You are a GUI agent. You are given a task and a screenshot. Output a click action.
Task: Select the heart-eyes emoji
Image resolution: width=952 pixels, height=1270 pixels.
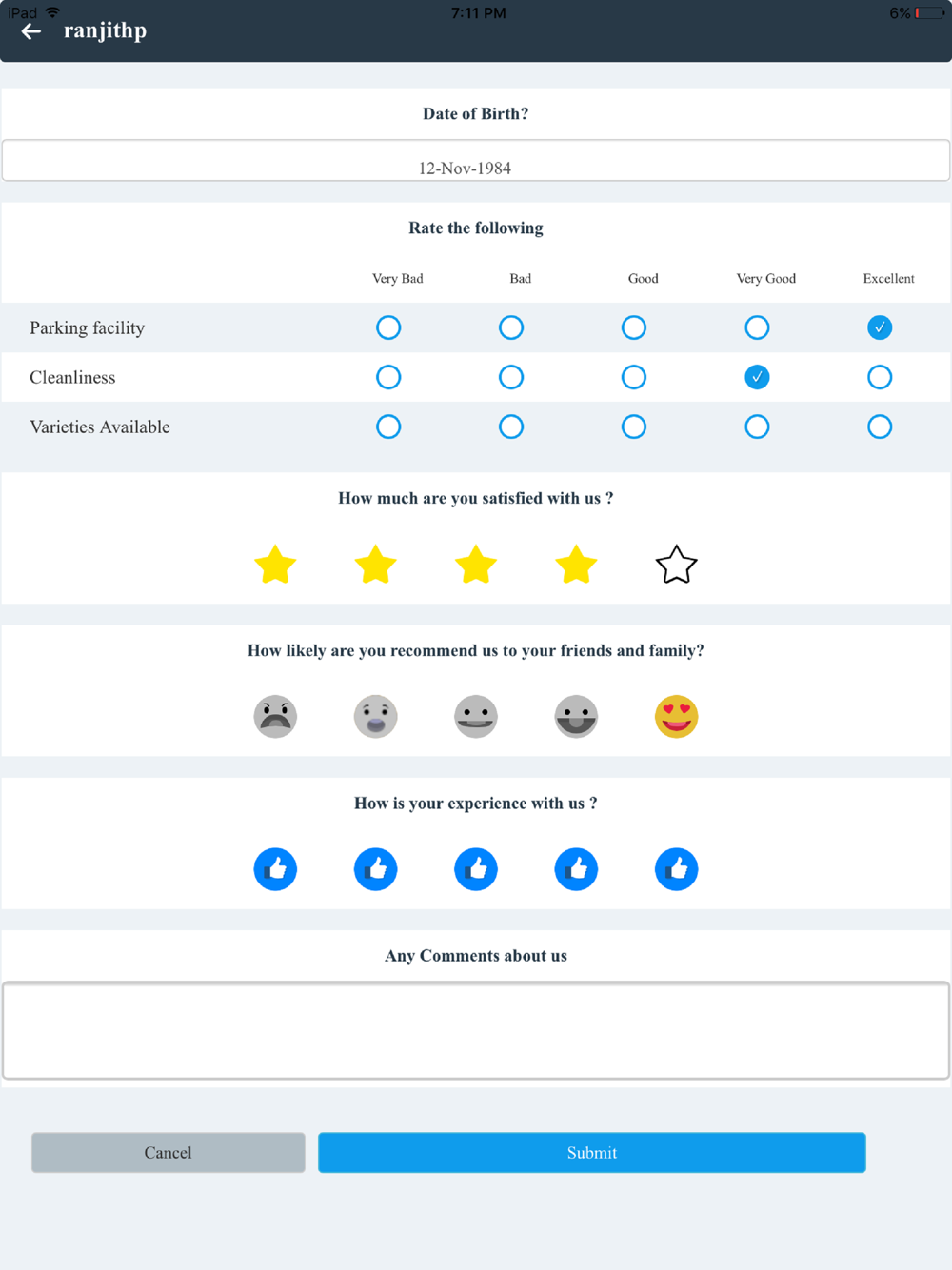point(676,716)
